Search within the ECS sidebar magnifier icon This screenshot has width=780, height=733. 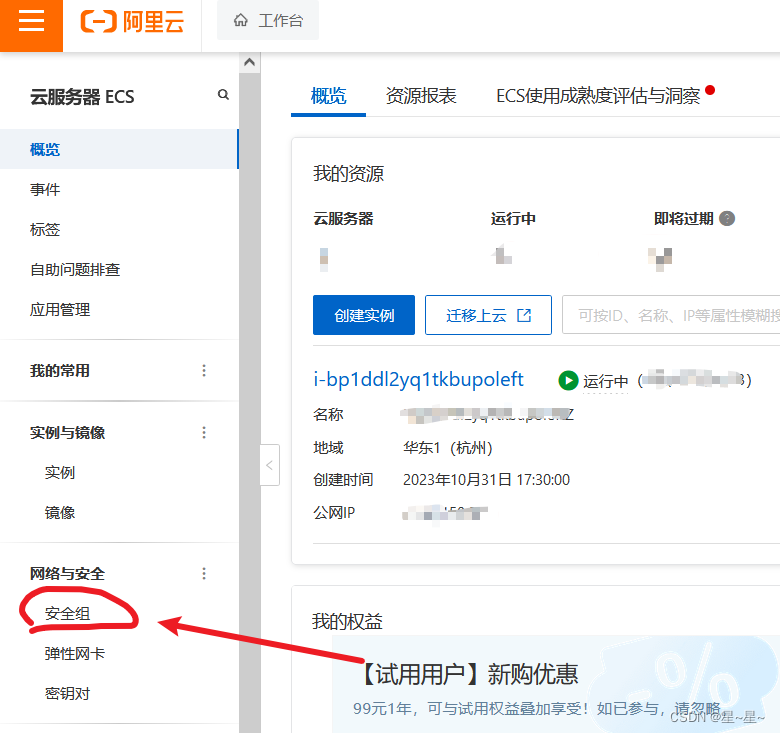223,94
